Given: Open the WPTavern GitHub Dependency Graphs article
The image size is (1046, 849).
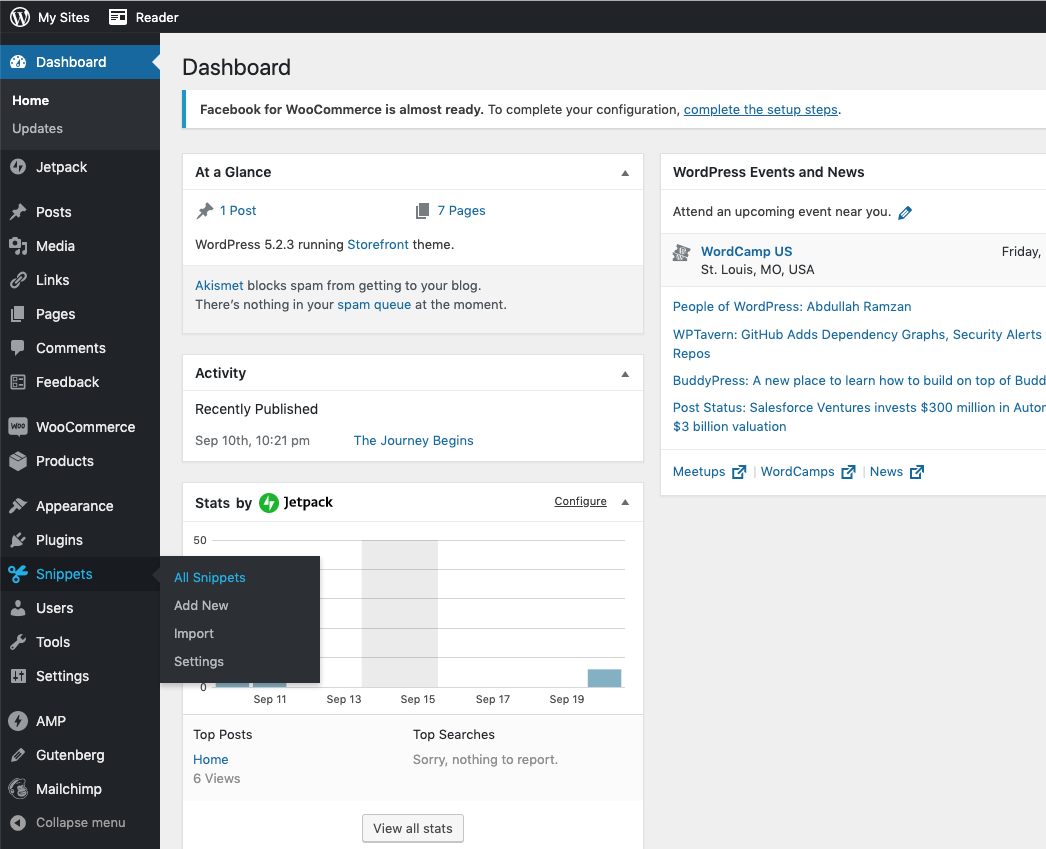Looking at the screenshot, I should [859, 344].
